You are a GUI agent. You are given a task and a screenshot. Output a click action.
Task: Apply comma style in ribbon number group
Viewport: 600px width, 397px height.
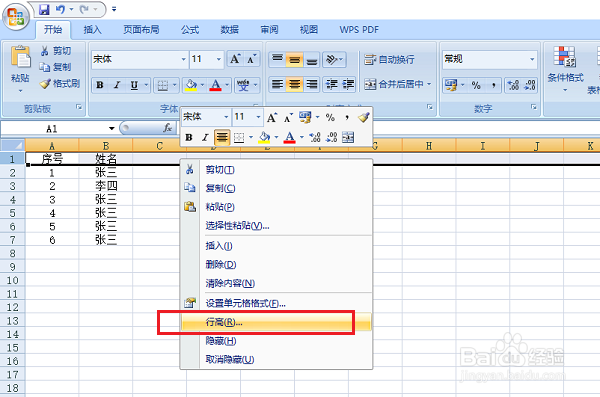coord(493,85)
